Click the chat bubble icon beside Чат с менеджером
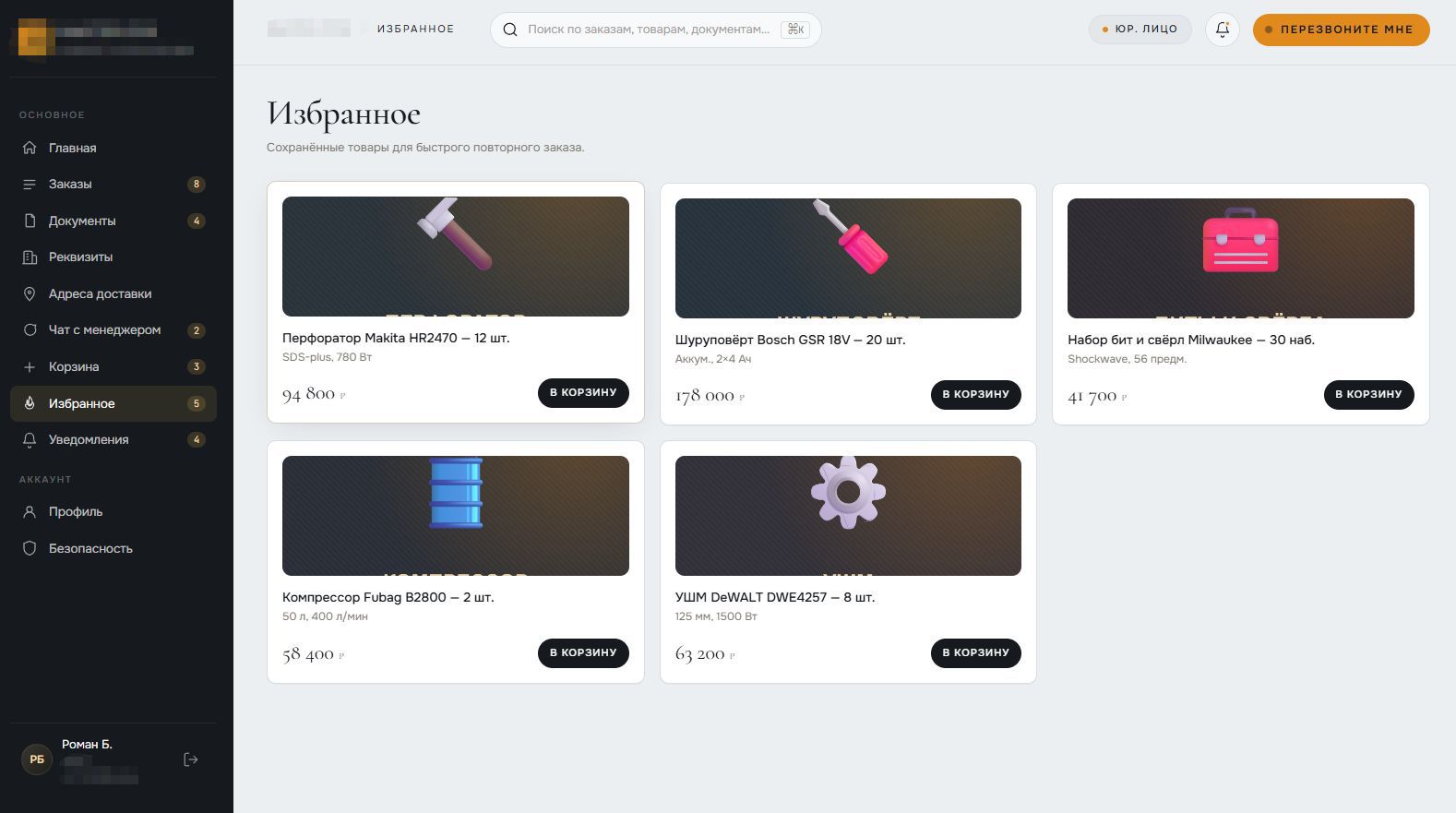Viewport: 1456px width, 813px height. click(x=30, y=330)
